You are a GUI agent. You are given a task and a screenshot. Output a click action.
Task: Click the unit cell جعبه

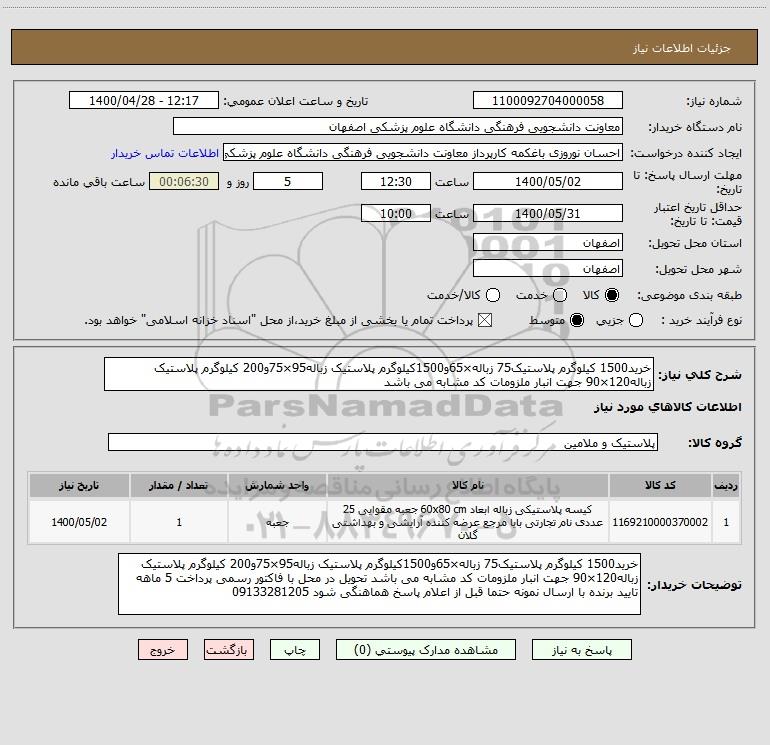(x=277, y=522)
